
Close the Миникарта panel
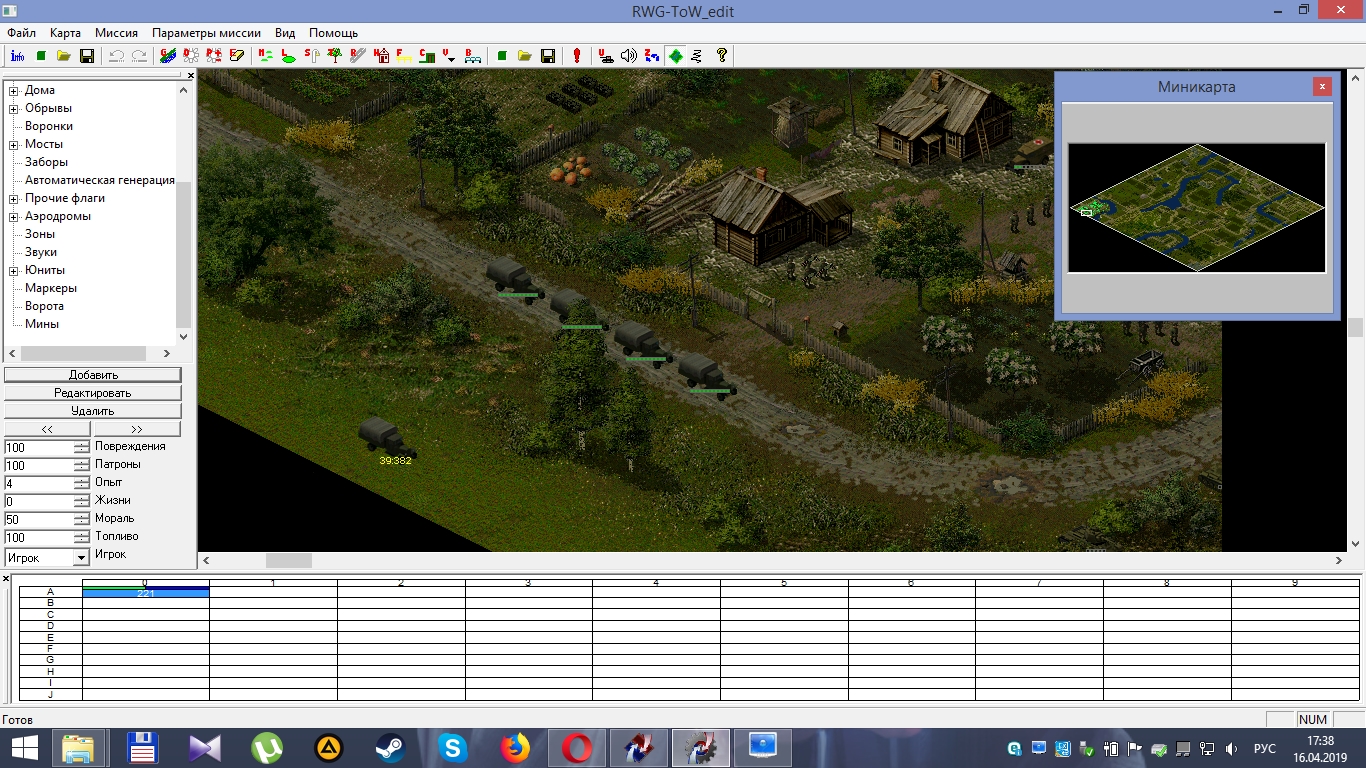[1322, 87]
